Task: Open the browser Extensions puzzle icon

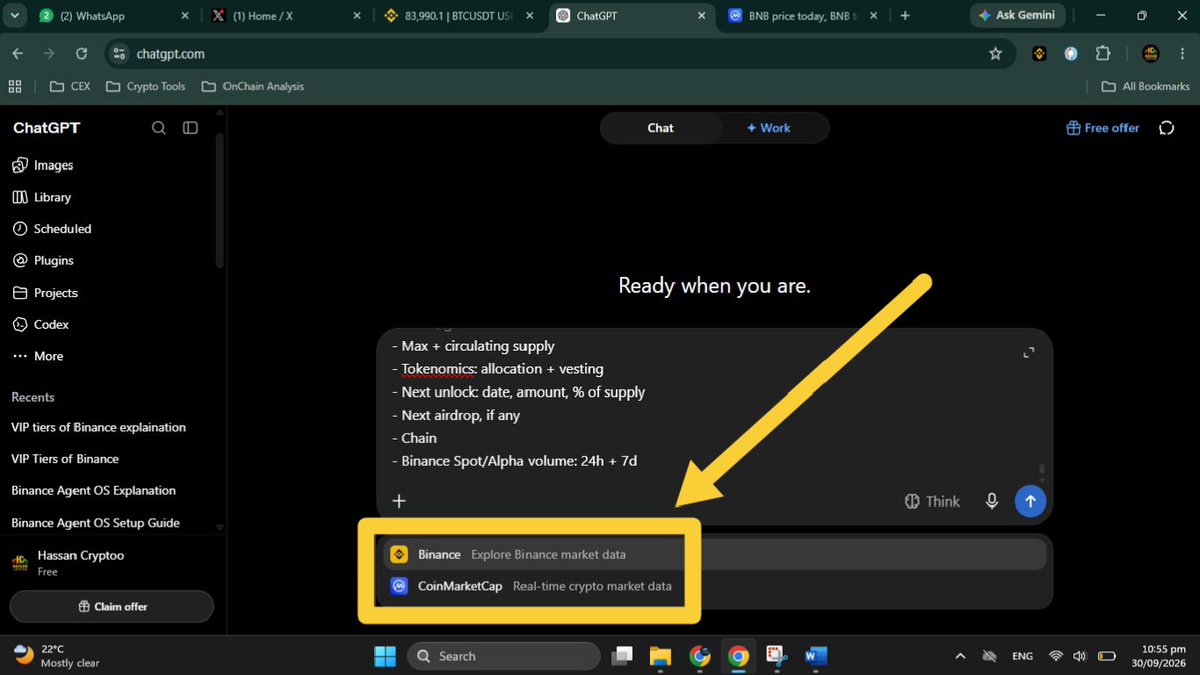Action: click(x=1103, y=54)
